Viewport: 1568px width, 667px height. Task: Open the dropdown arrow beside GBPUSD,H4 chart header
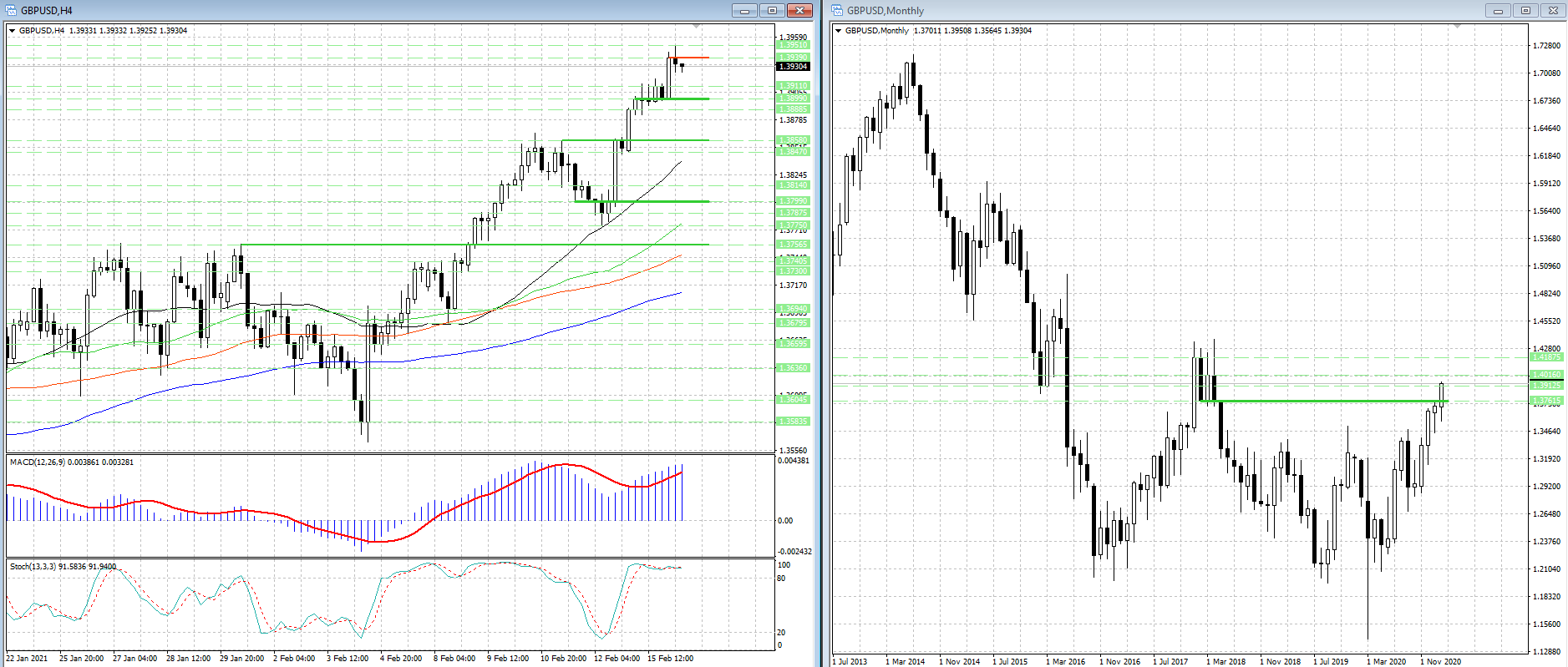point(13,31)
